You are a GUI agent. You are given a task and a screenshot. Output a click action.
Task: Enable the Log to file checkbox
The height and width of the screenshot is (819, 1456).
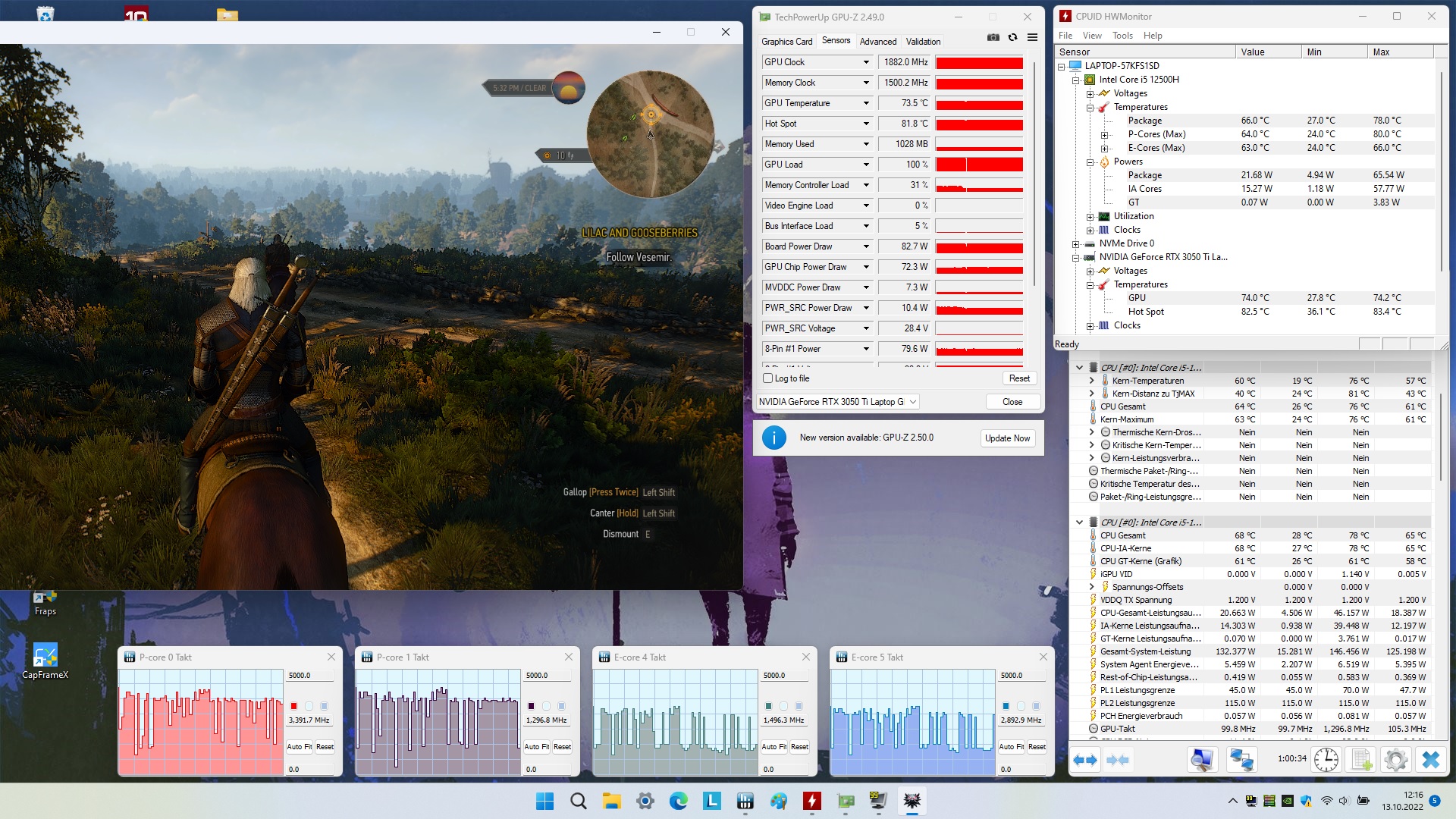coord(767,378)
